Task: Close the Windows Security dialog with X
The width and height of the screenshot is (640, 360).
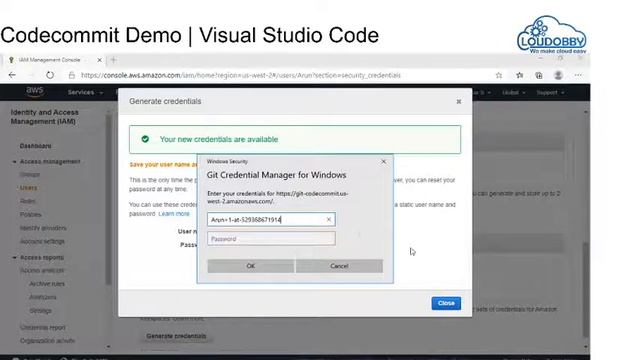Action: point(383,162)
